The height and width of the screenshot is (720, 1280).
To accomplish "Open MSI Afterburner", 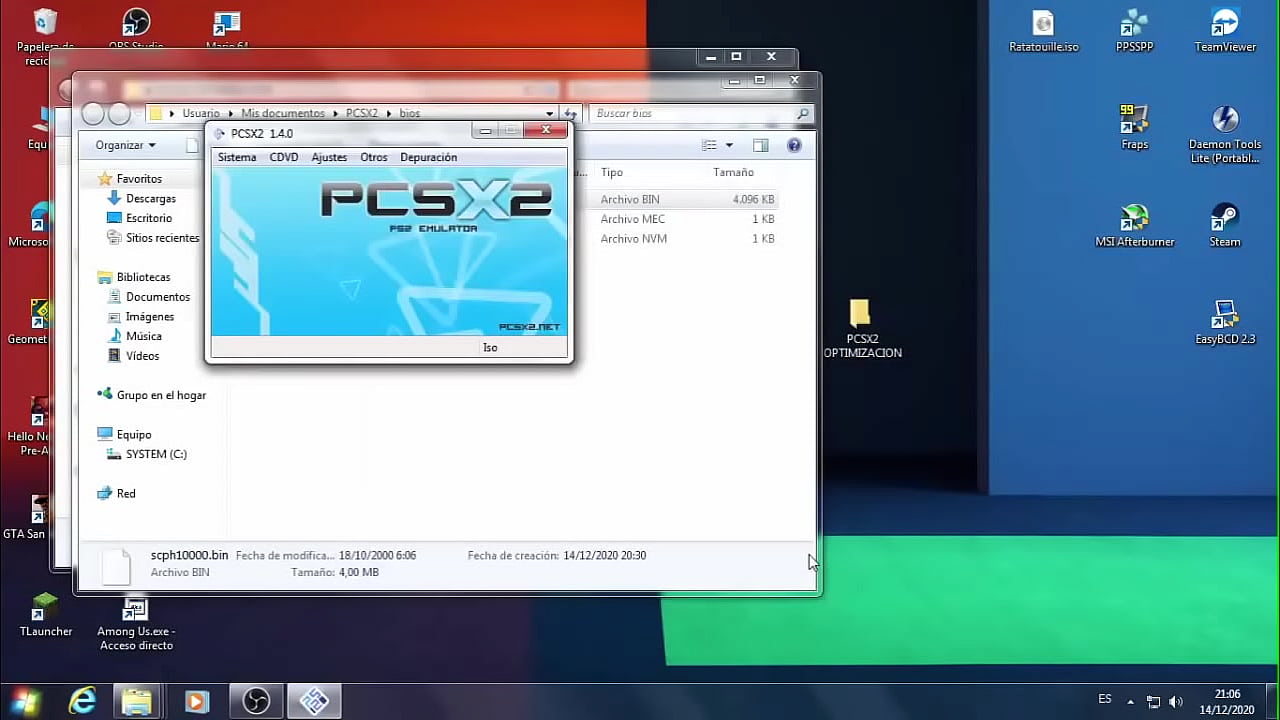I will point(1134,218).
